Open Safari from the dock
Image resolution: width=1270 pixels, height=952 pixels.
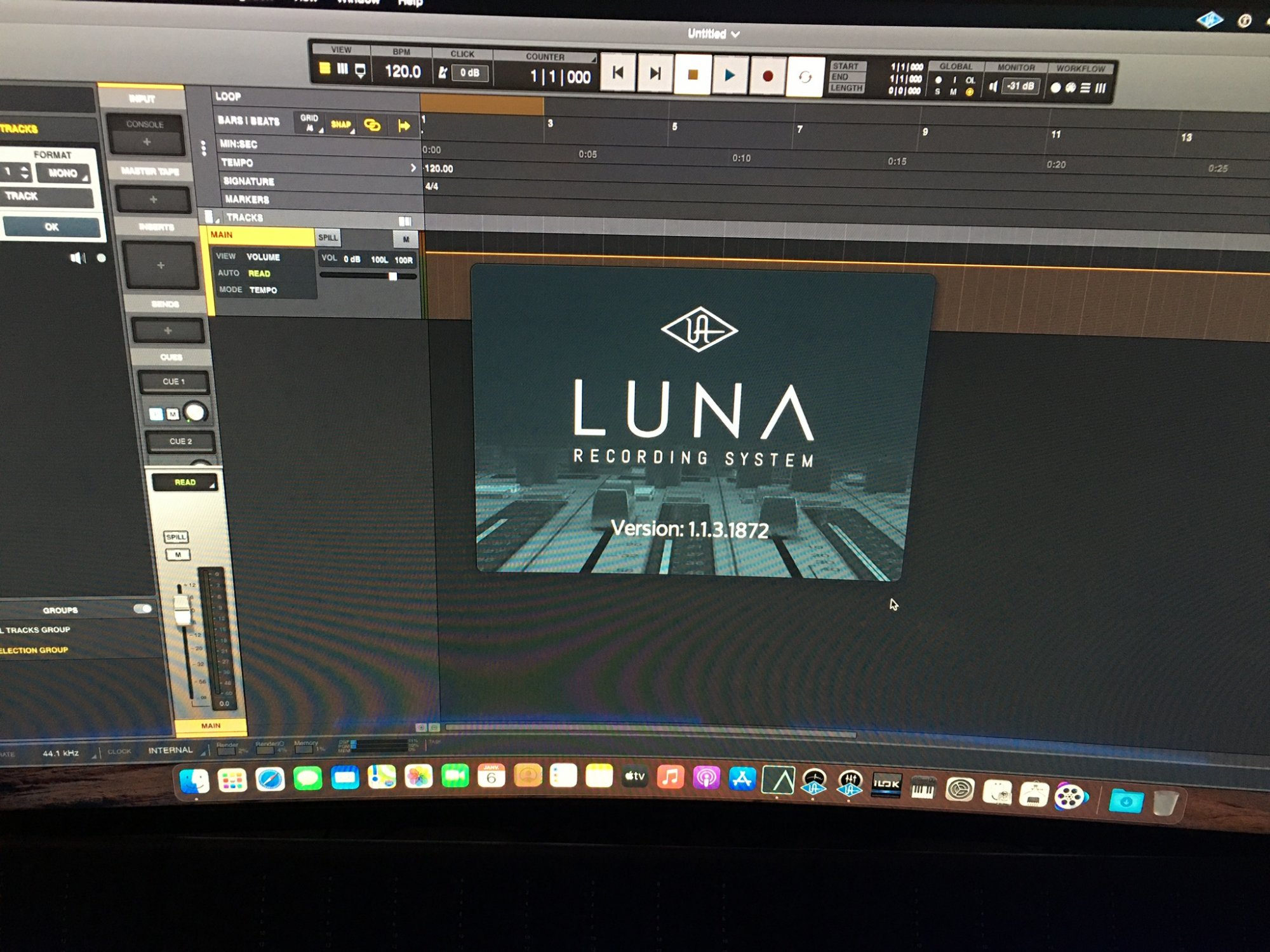coord(270,779)
